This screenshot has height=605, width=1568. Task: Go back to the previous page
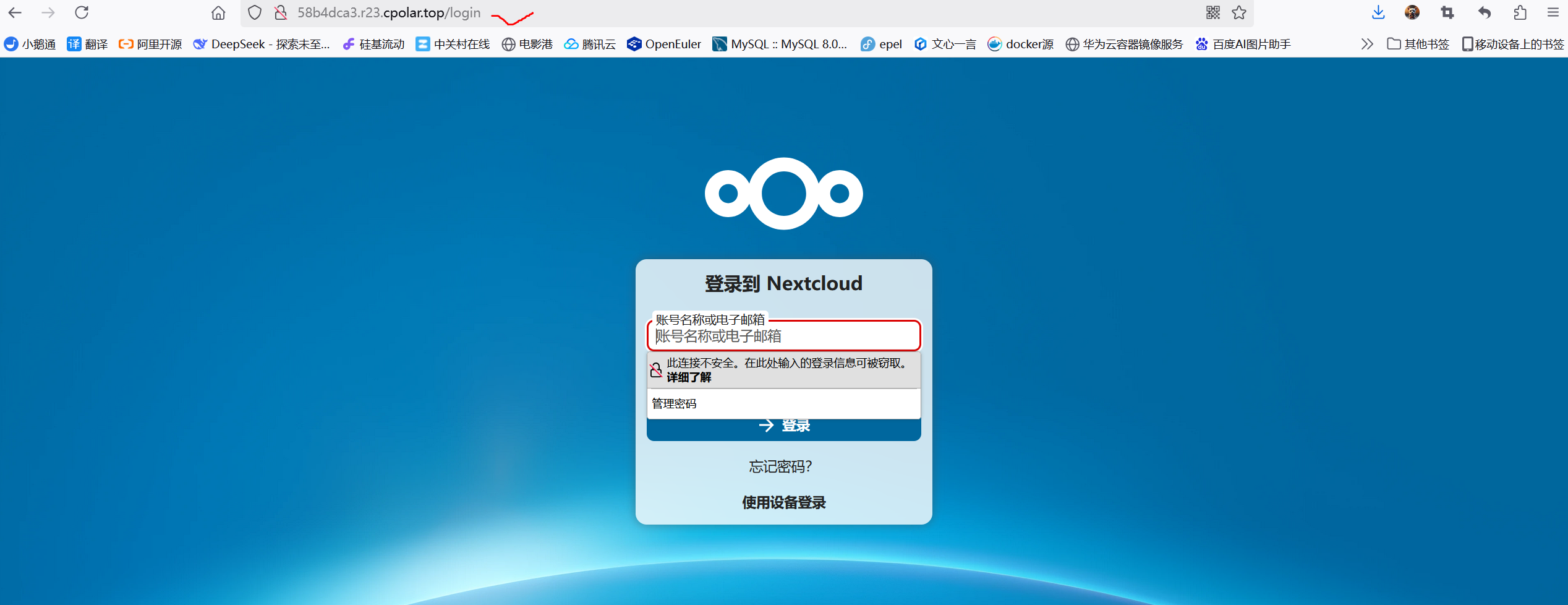[15, 12]
